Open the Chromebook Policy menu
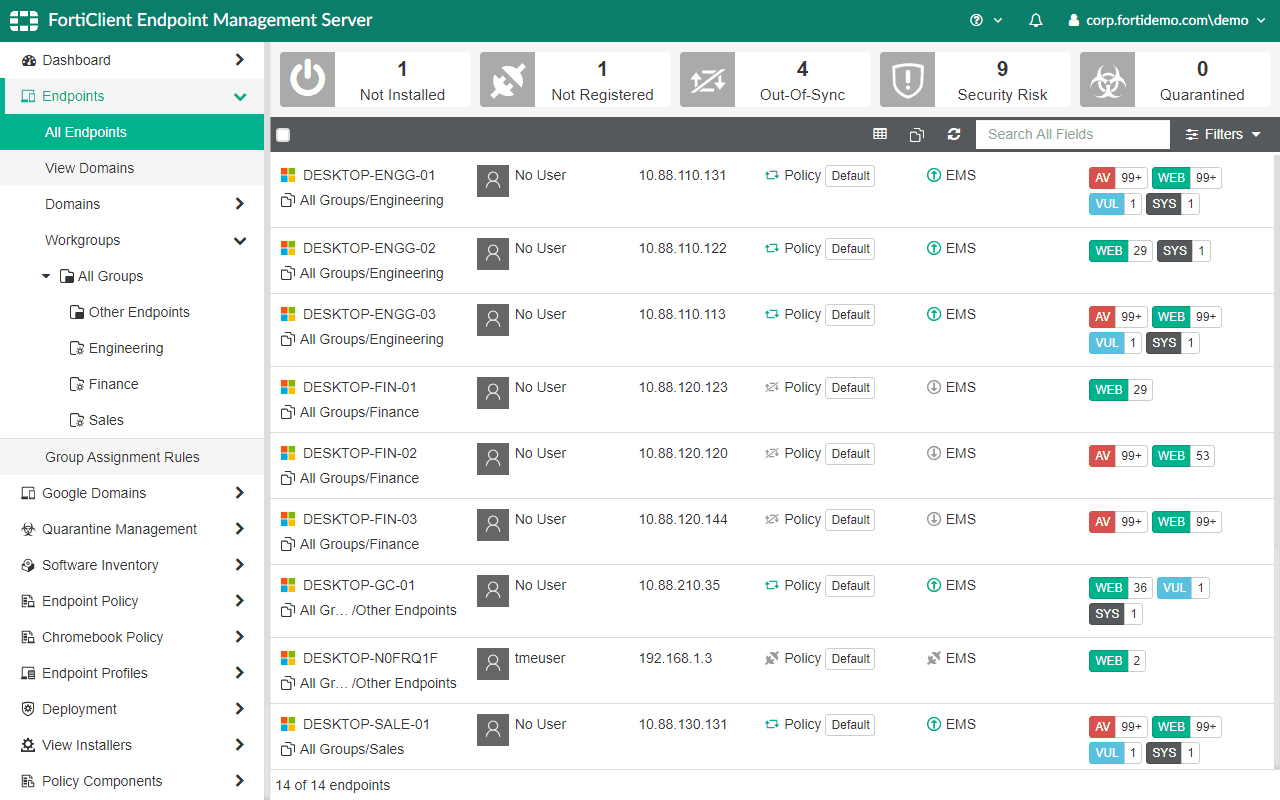Viewport: 1280px width, 800px height. (x=132, y=637)
